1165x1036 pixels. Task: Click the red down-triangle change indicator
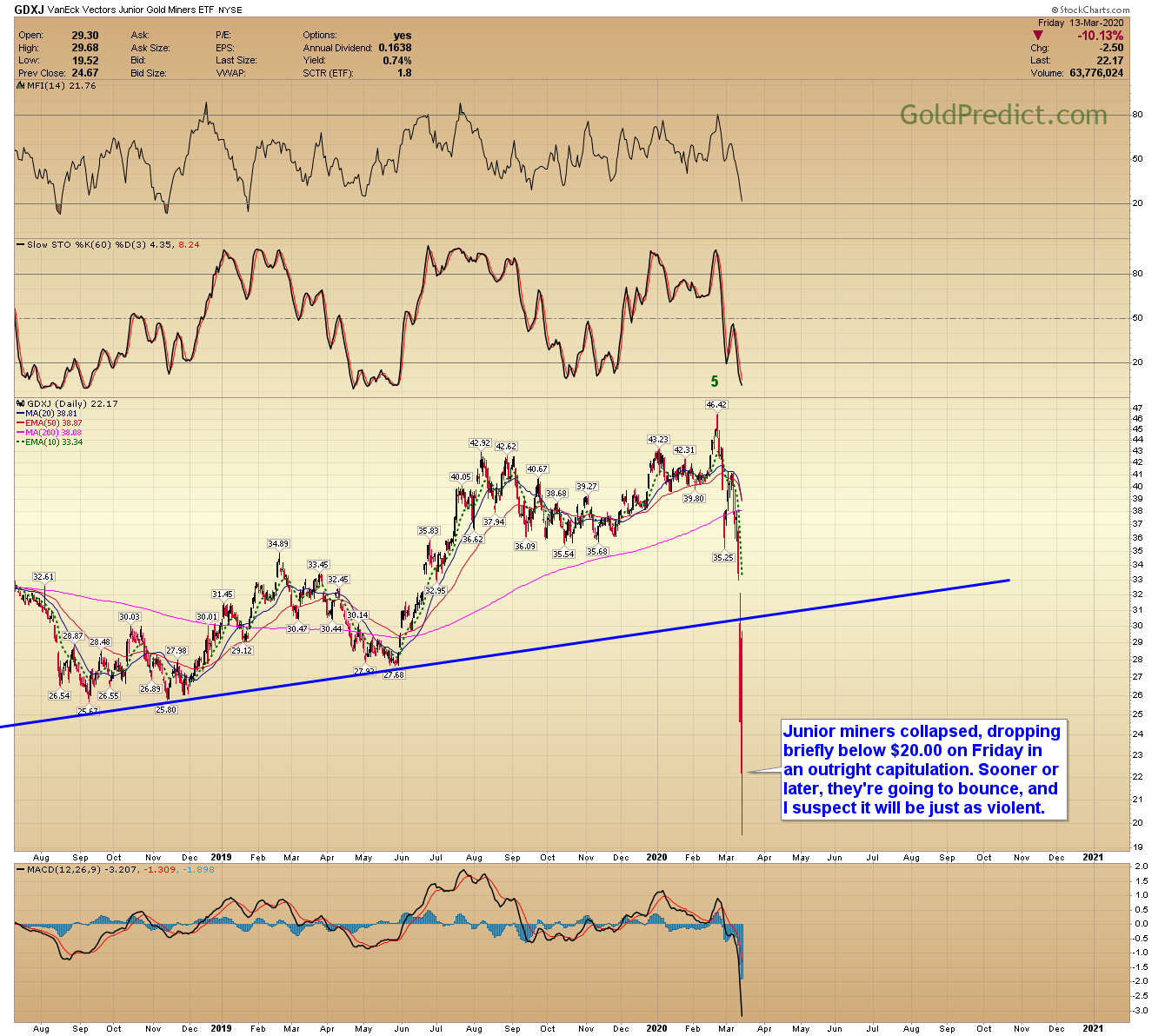click(1037, 36)
